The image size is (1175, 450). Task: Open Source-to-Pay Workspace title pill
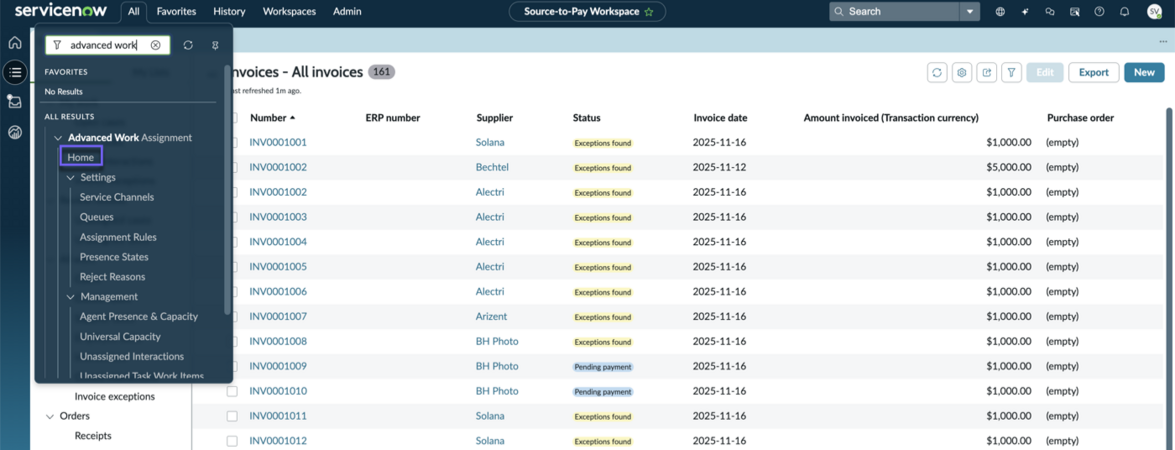(588, 12)
